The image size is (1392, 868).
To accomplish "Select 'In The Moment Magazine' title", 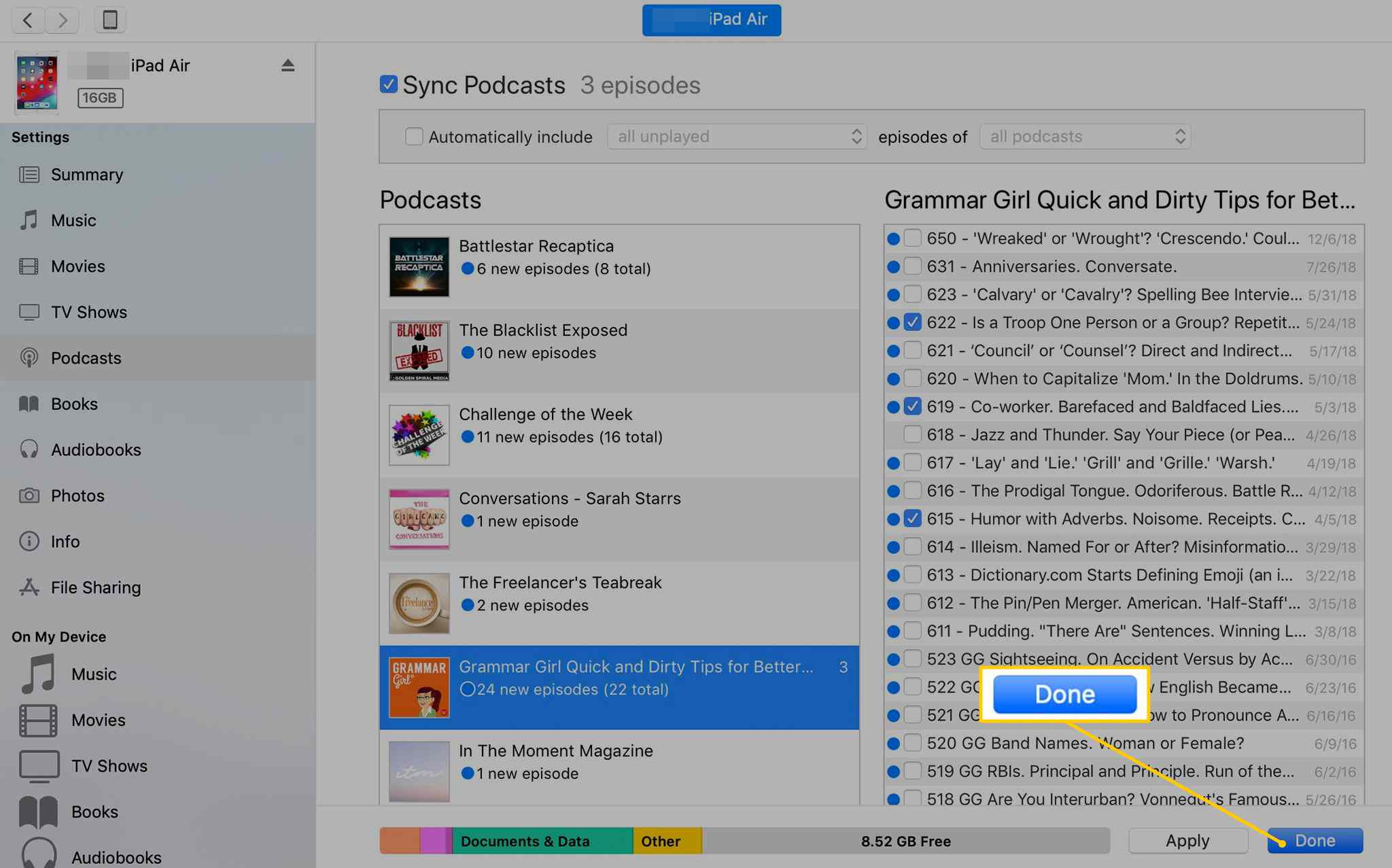I will pos(556,750).
